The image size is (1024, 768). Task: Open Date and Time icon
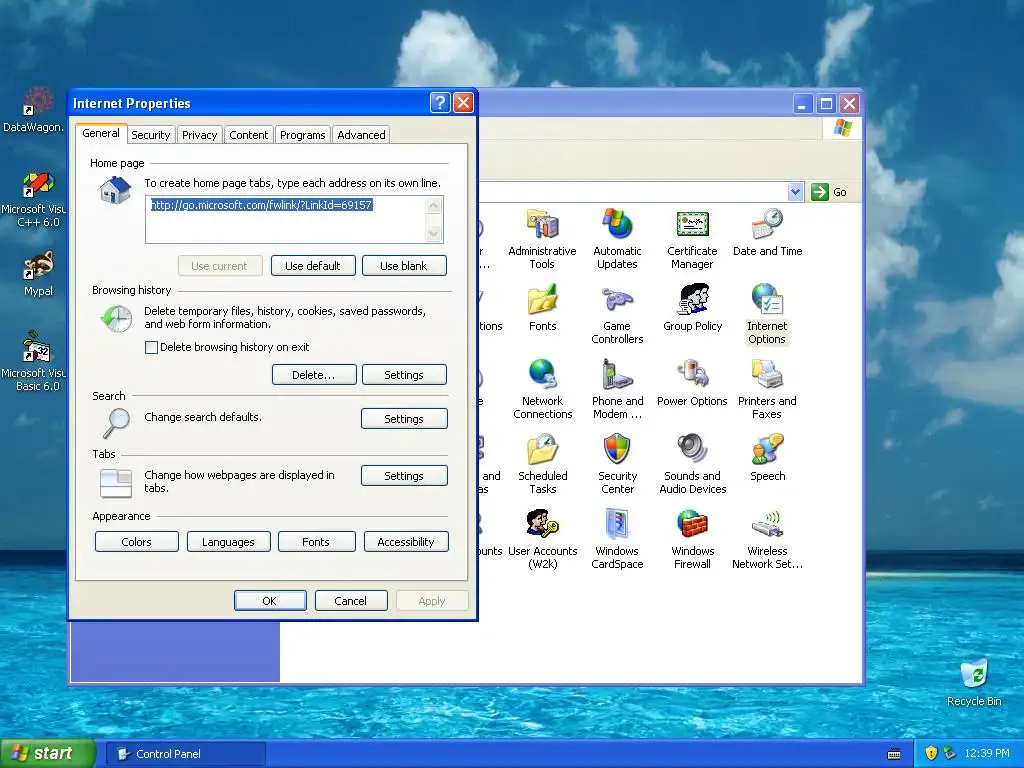[767, 232]
